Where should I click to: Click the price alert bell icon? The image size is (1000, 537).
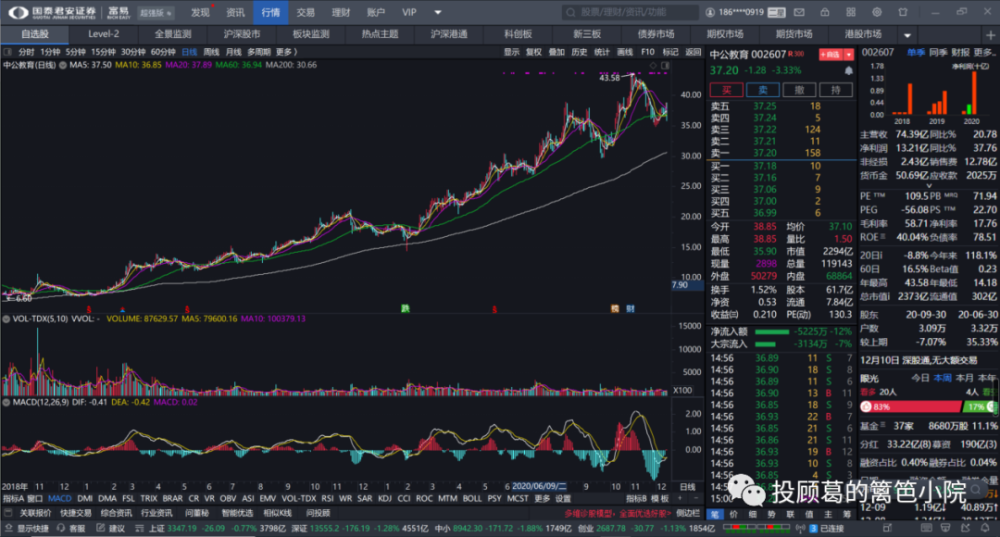pyautogui.click(x=849, y=71)
